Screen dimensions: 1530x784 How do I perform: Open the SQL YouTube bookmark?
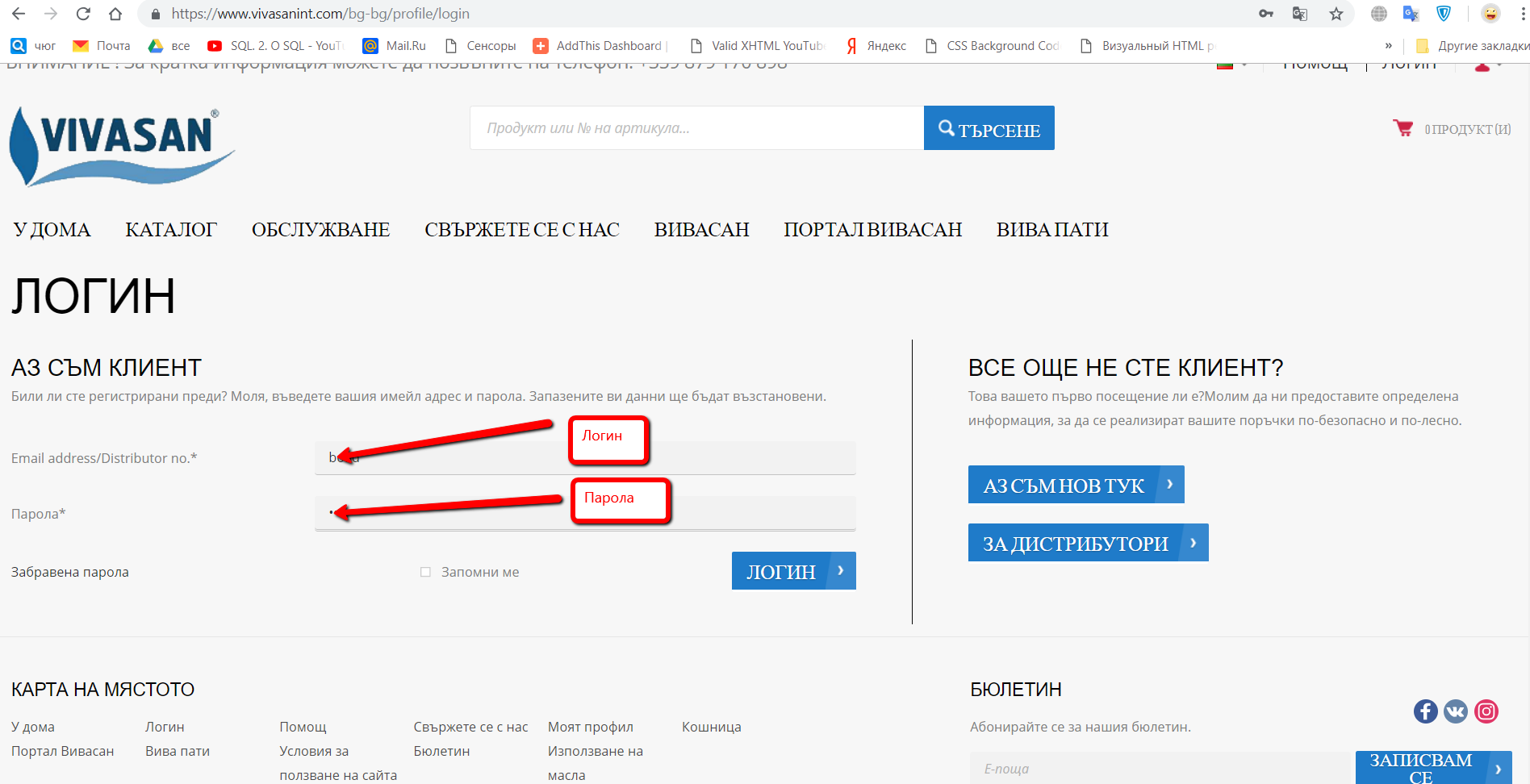point(275,46)
